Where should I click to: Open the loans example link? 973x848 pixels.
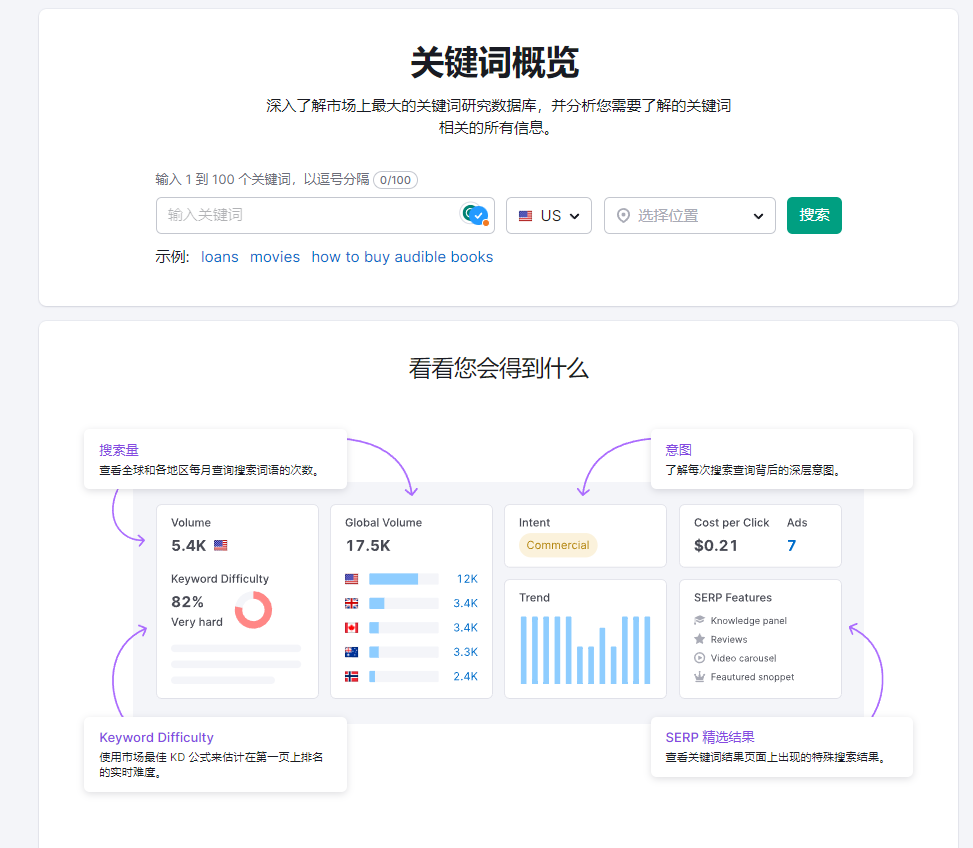tap(219, 257)
